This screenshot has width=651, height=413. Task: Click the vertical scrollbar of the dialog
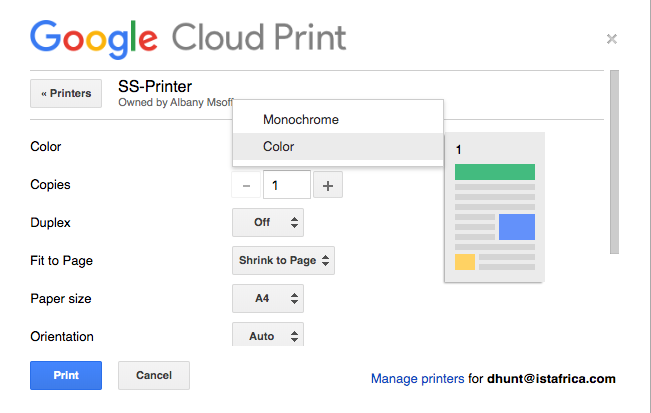click(614, 162)
